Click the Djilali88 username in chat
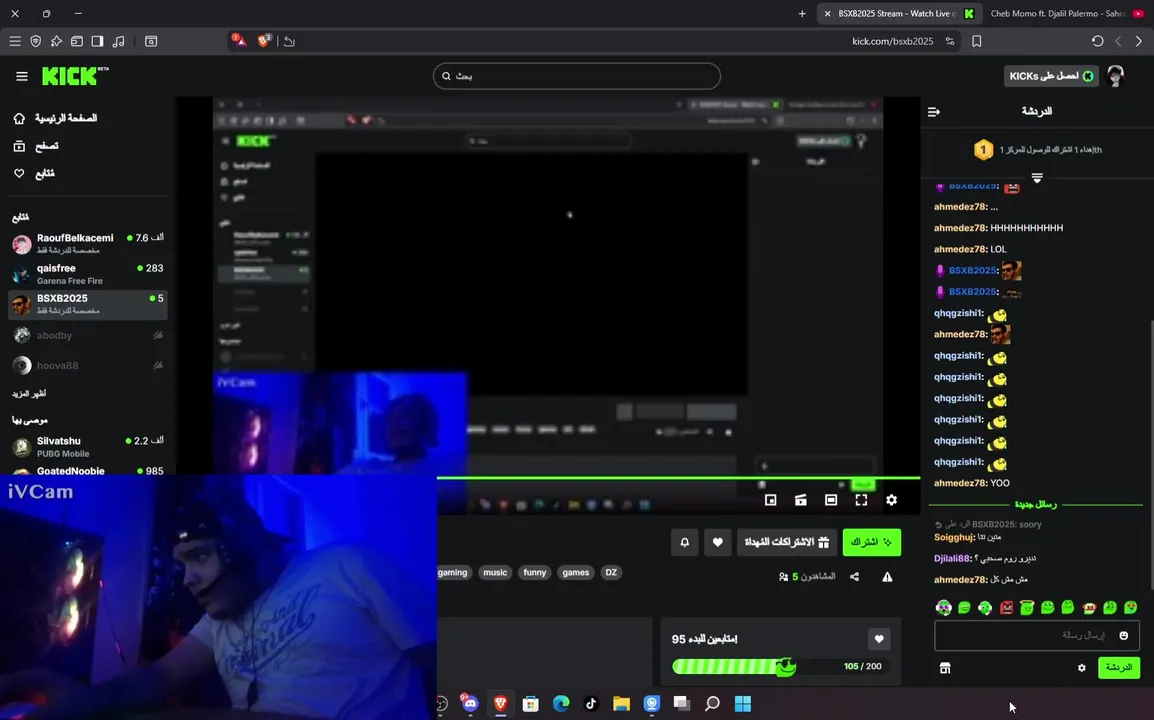 [x=952, y=559]
